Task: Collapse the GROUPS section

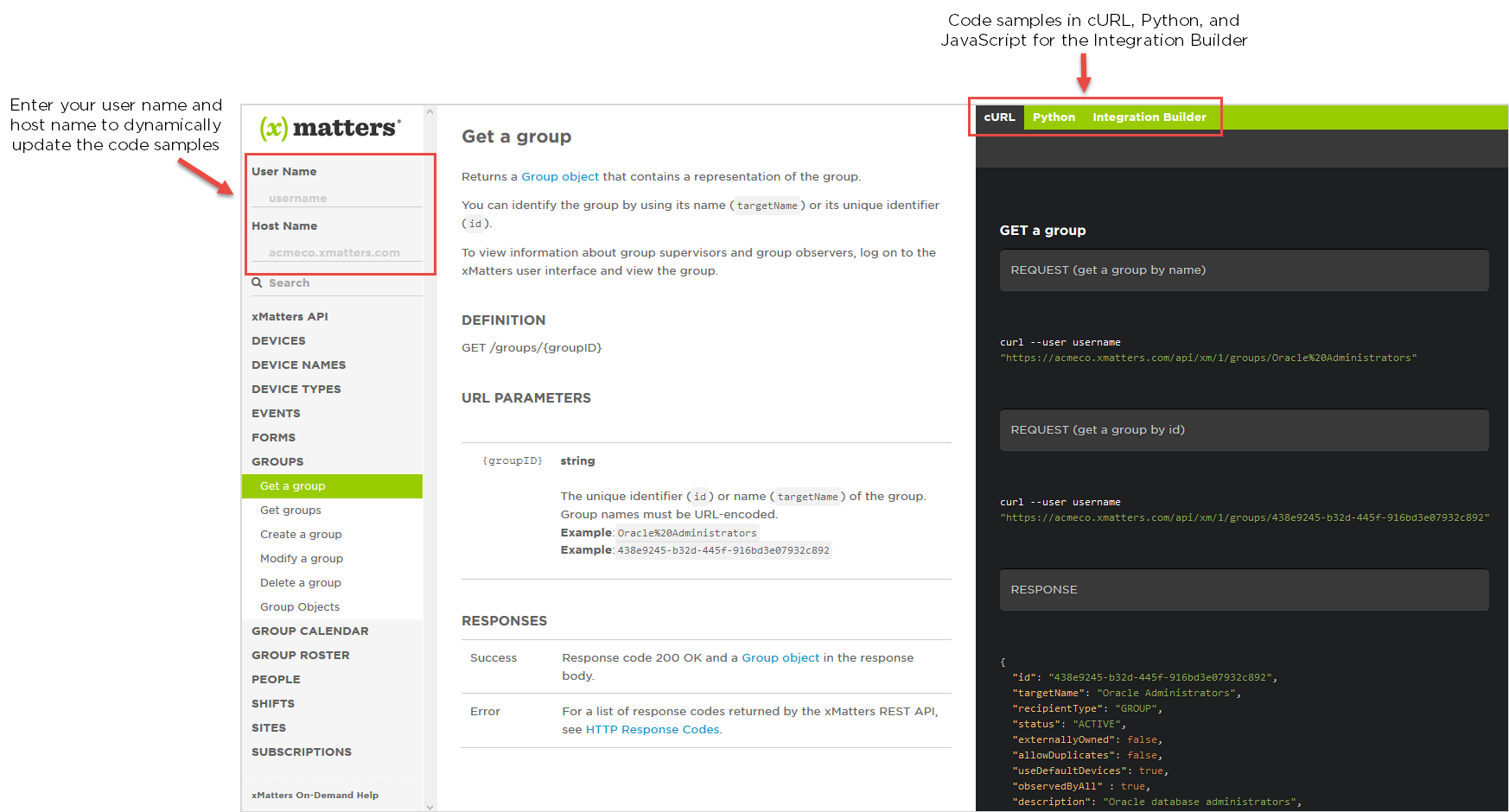Action: (x=277, y=462)
